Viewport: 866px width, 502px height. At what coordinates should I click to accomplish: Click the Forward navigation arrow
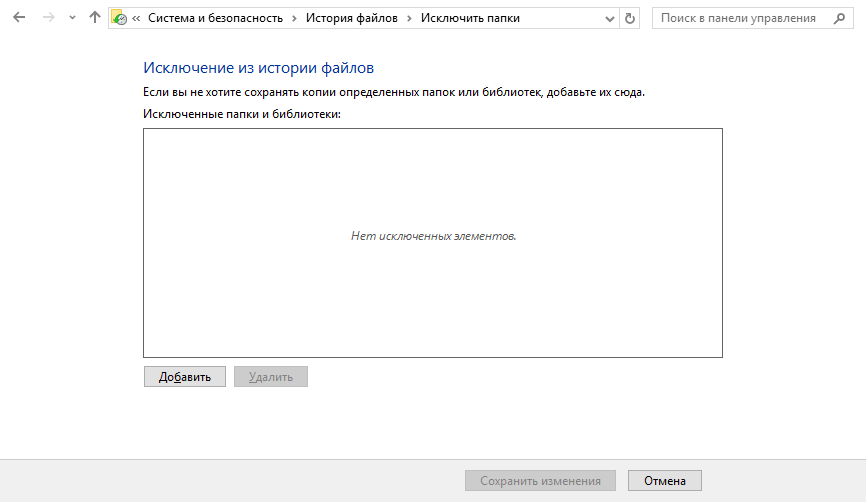click(x=48, y=18)
